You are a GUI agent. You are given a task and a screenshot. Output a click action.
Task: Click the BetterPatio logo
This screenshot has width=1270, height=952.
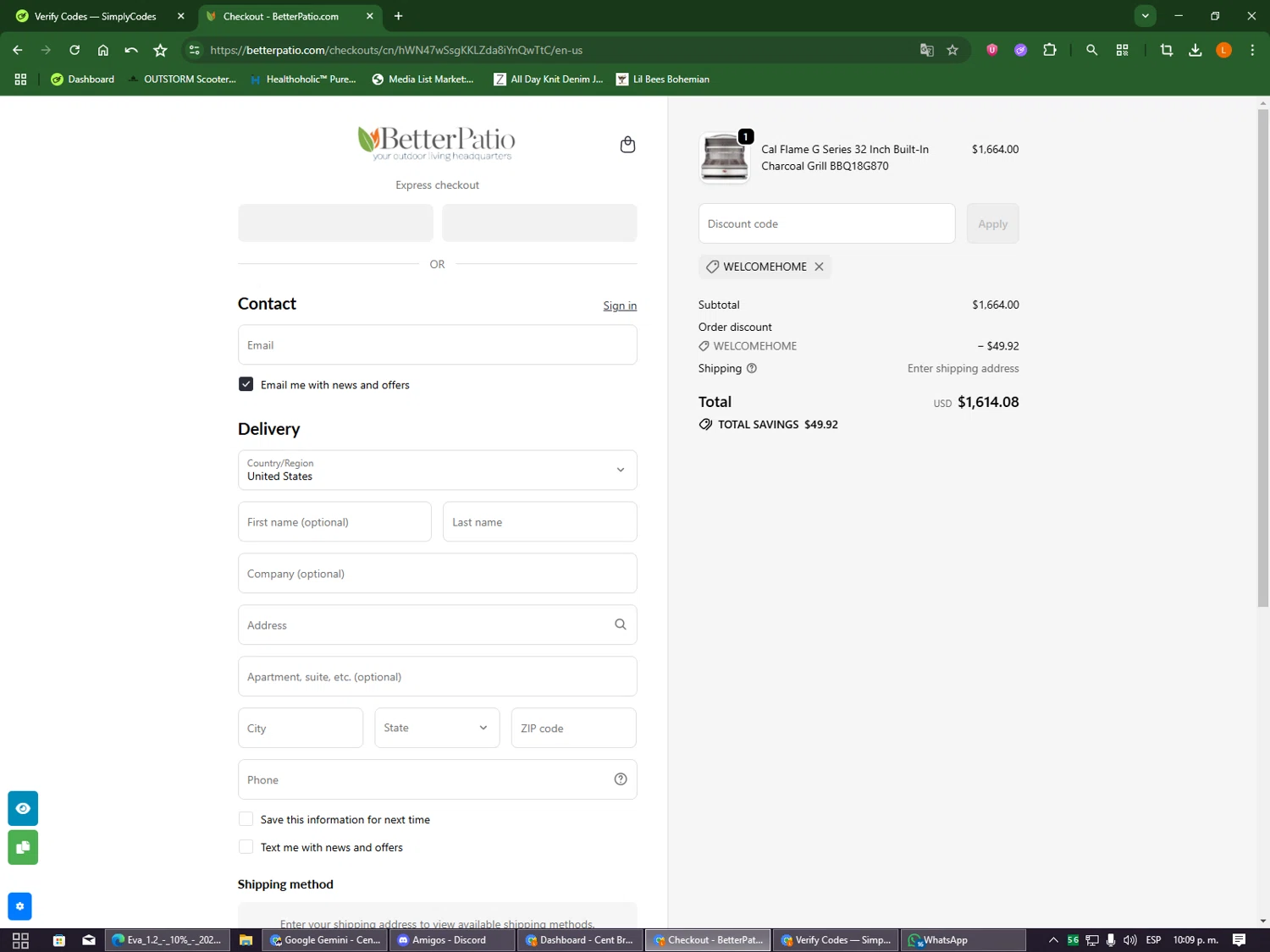pyautogui.click(x=437, y=142)
